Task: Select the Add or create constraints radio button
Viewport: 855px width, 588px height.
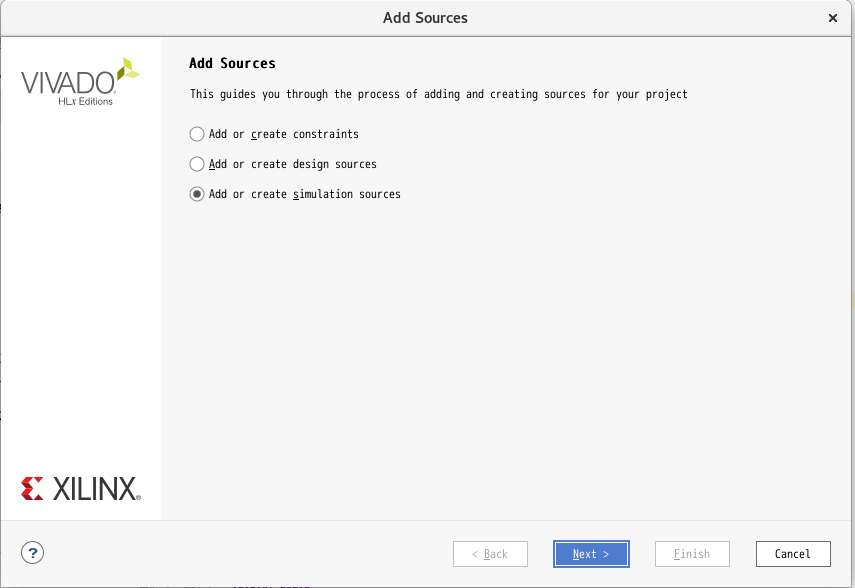Action: [x=197, y=134]
